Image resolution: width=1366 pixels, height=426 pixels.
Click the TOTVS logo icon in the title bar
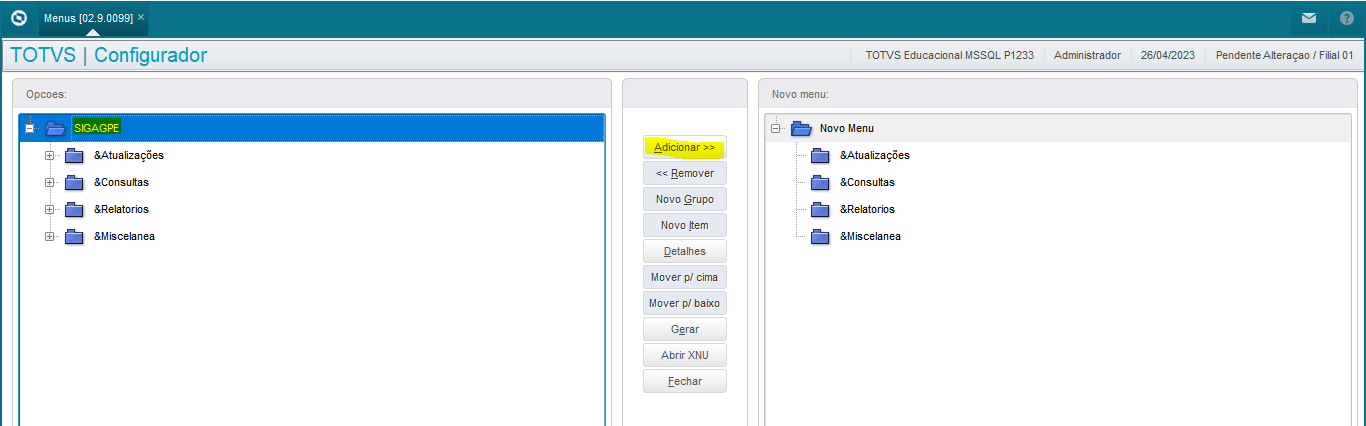pyautogui.click(x=18, y=18)
